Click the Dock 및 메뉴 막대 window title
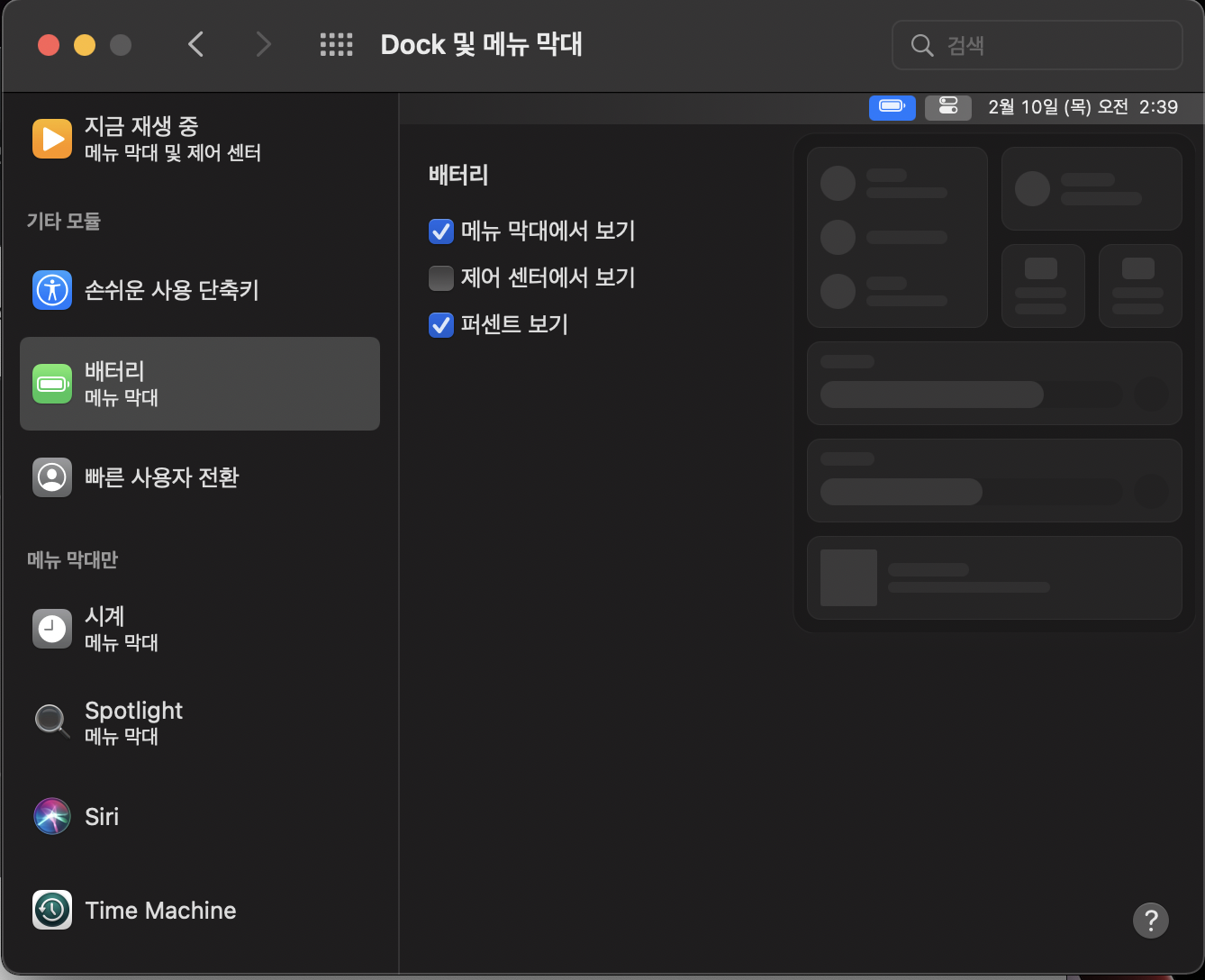This screenshot has height=980, width=1205. click(x=482, y=44)
